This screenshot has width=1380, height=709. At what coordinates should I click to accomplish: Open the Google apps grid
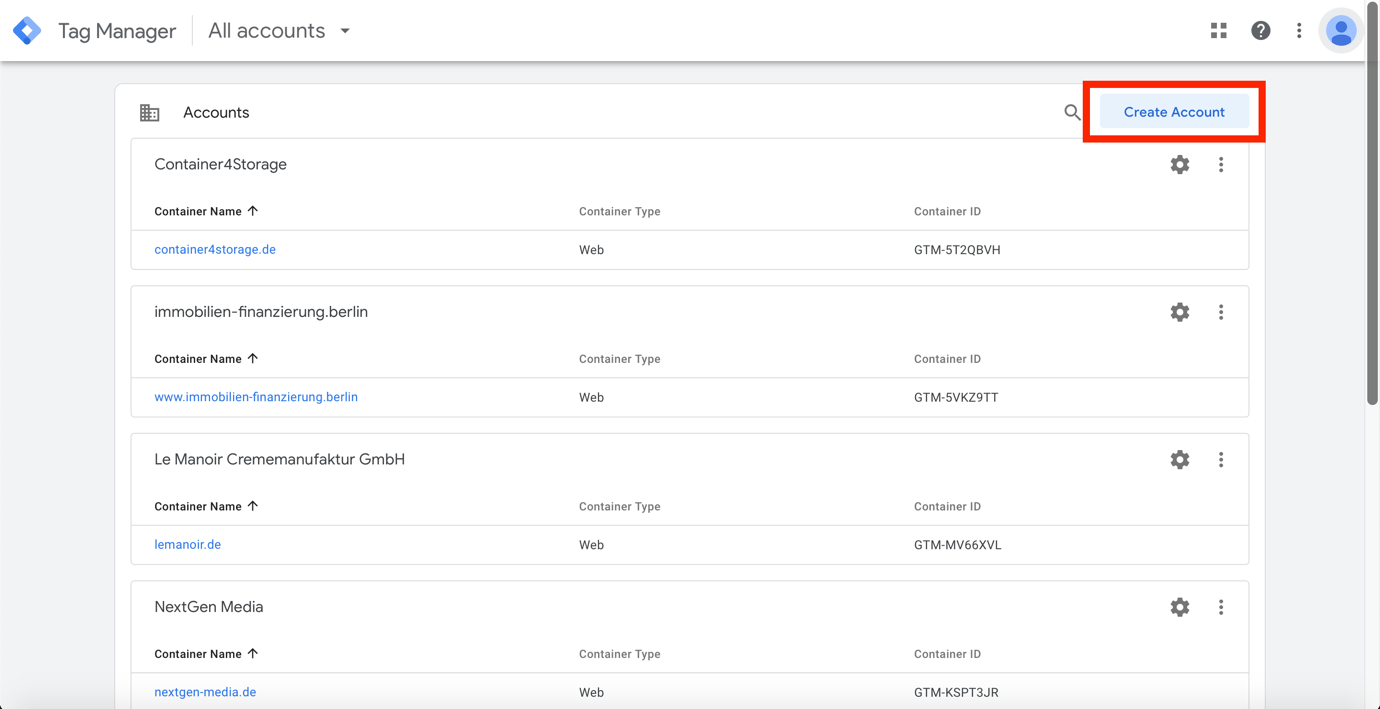(x=1218, y=31)
